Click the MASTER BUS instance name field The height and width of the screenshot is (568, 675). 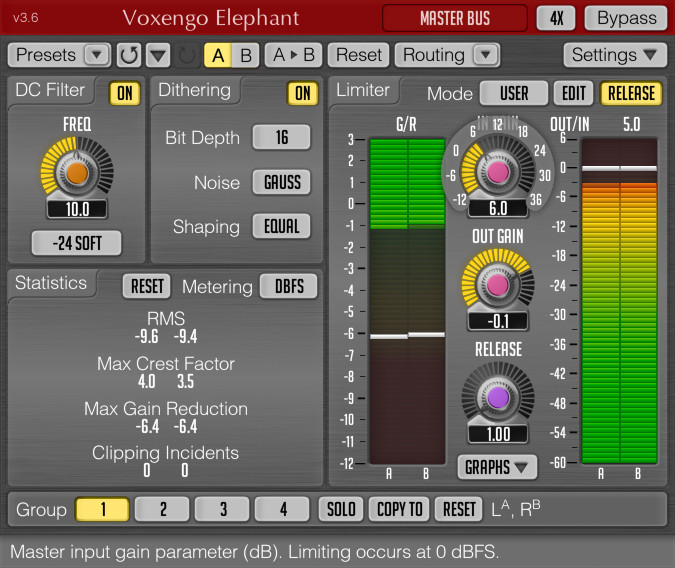pos(455,18)
